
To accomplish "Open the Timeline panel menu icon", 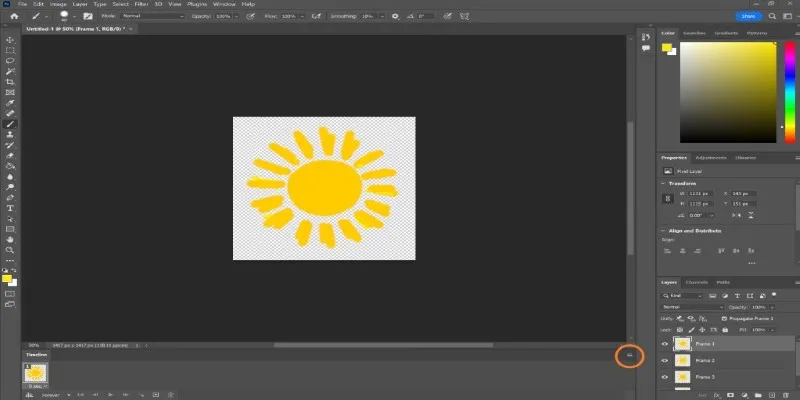I will [630, 355].
